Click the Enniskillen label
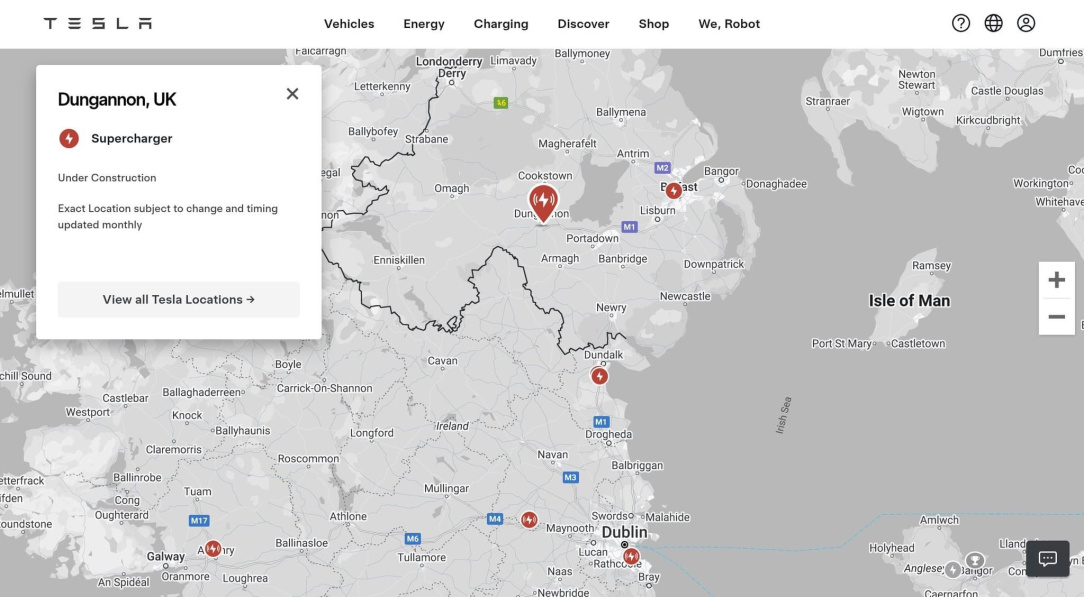Image resolution: width=1084 pixels, height=597 pixels. [x=399, y=260]
